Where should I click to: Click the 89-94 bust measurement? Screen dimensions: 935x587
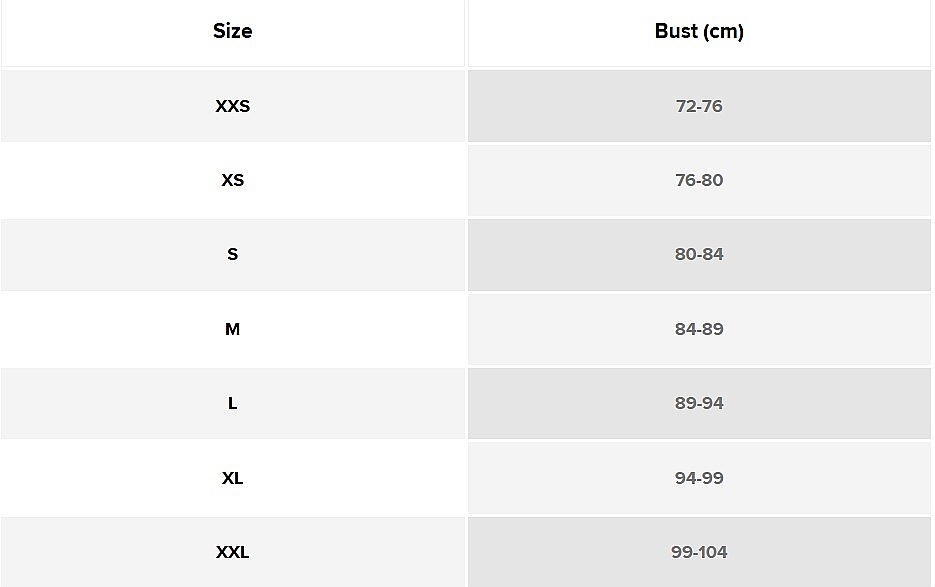pyautogui.click(x=699, y=403)
